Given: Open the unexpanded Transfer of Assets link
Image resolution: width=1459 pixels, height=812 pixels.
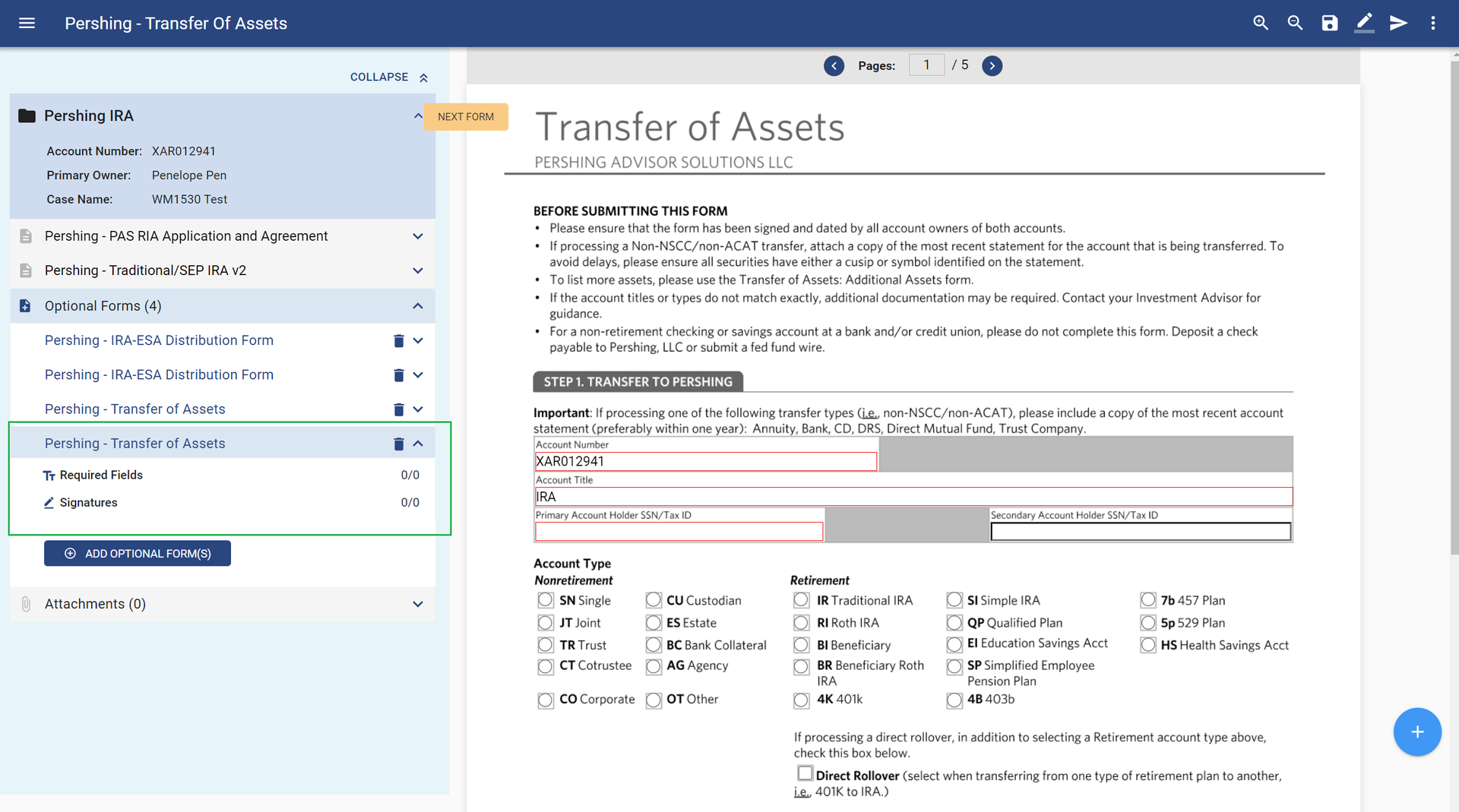Looking at the screenshot, I should [135, 409].
